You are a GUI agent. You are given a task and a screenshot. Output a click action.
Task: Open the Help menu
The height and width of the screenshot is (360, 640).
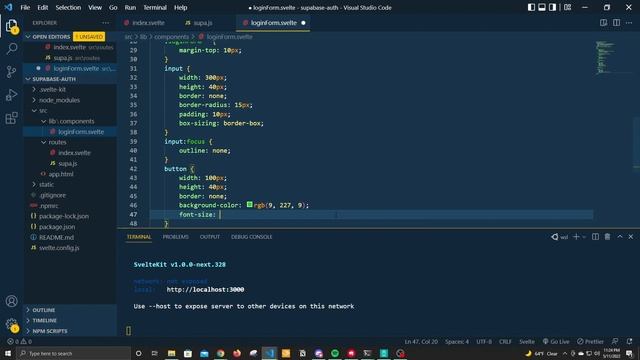tap(180, 7)
